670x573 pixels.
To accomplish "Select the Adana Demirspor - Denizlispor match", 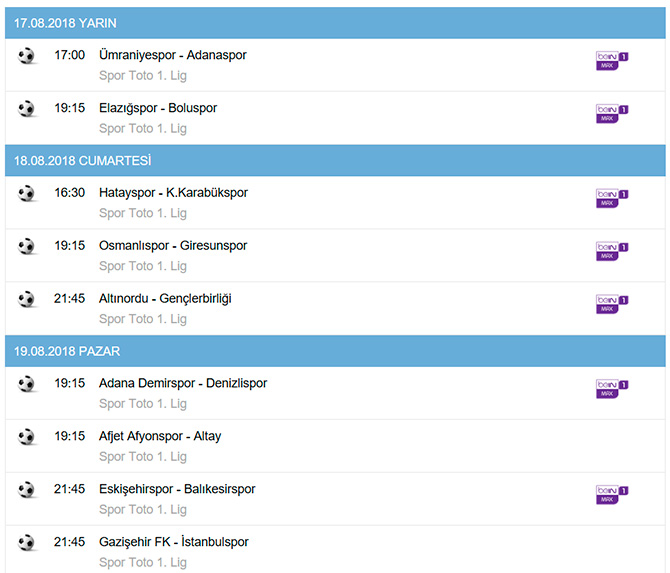I will (183, 383).
